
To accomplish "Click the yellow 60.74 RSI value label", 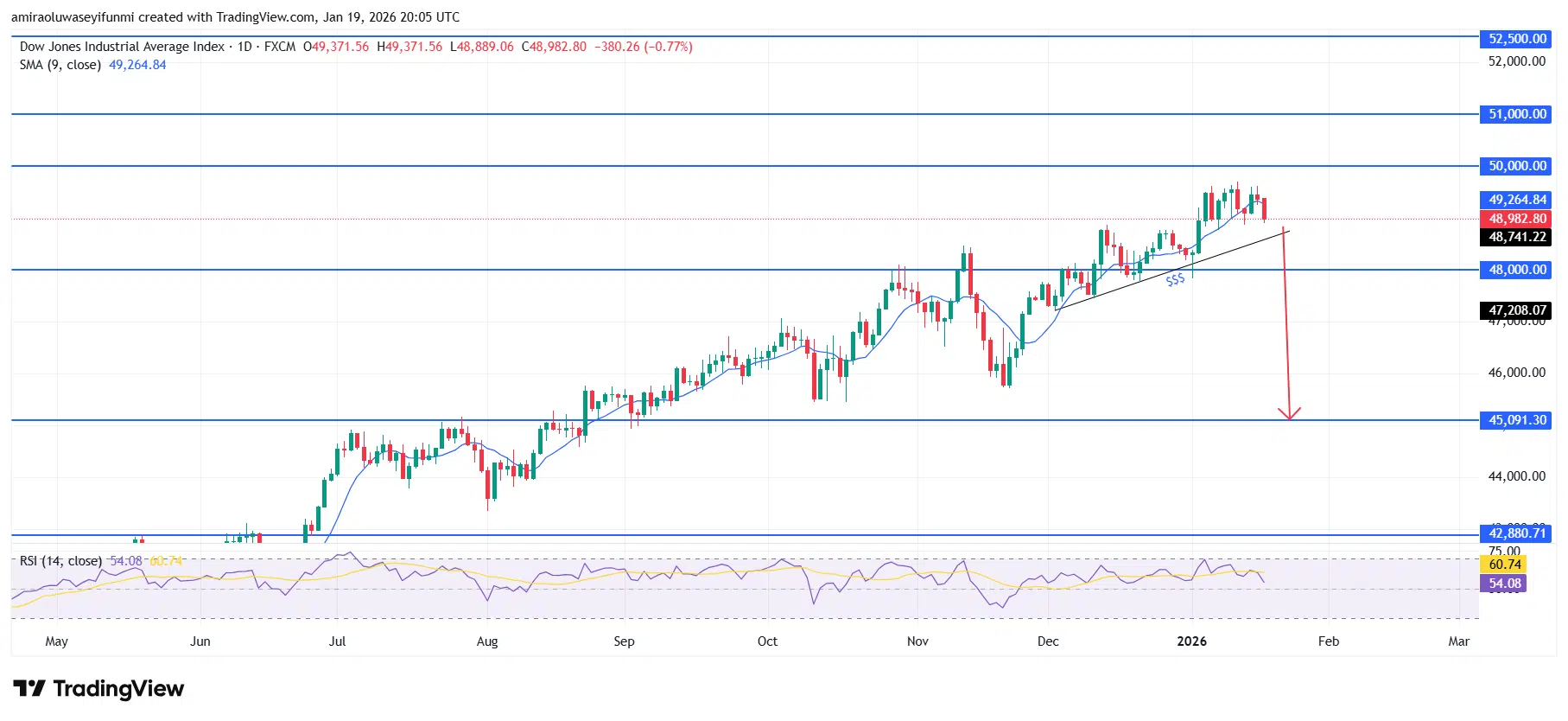I will coord(1504,565).
